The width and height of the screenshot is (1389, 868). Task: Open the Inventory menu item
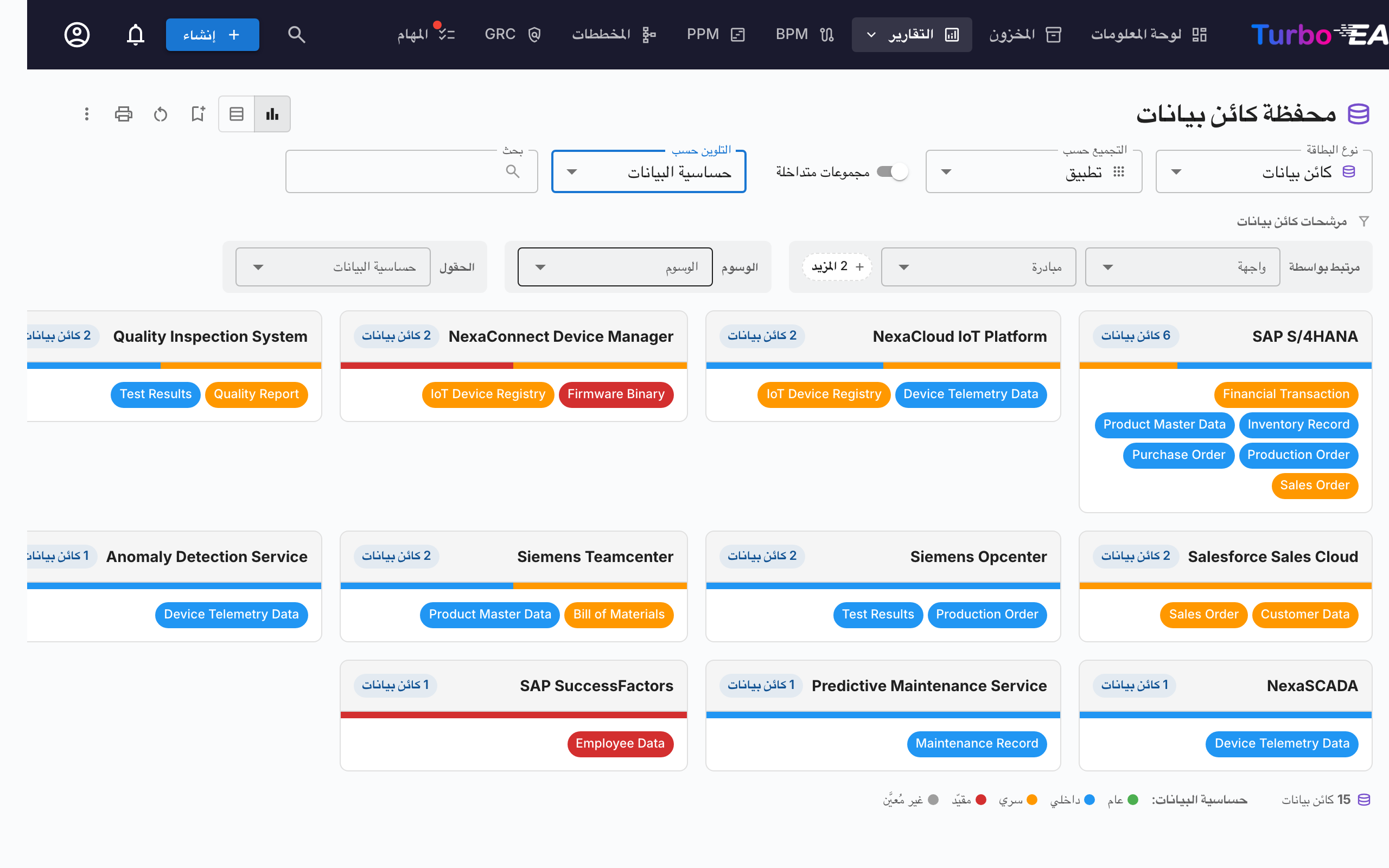(x=1025, y=34)
